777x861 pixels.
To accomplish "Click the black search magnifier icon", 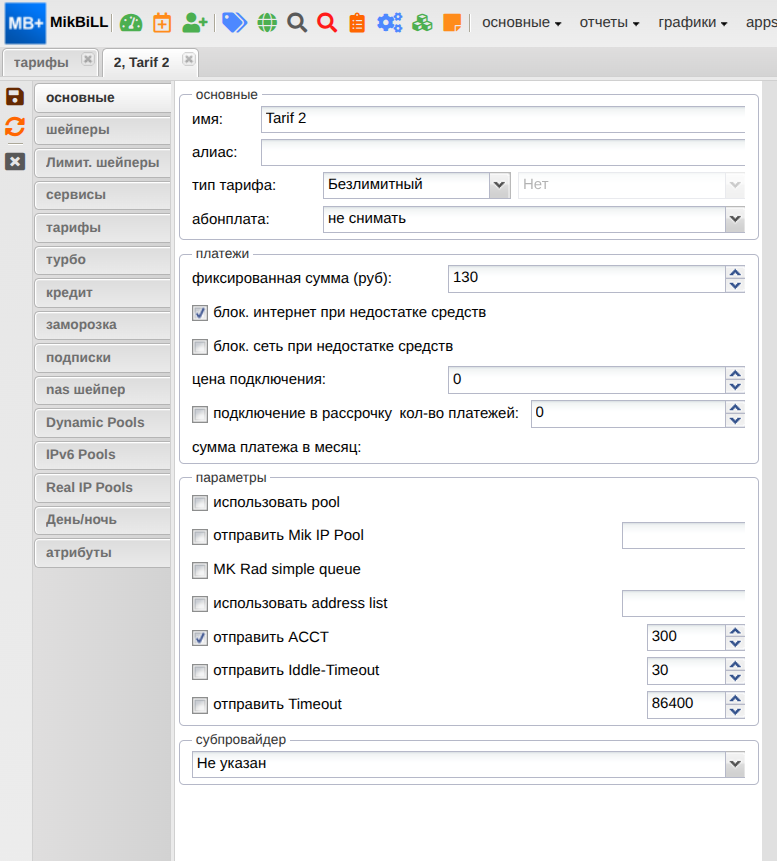I will click(x=297, y=23).
